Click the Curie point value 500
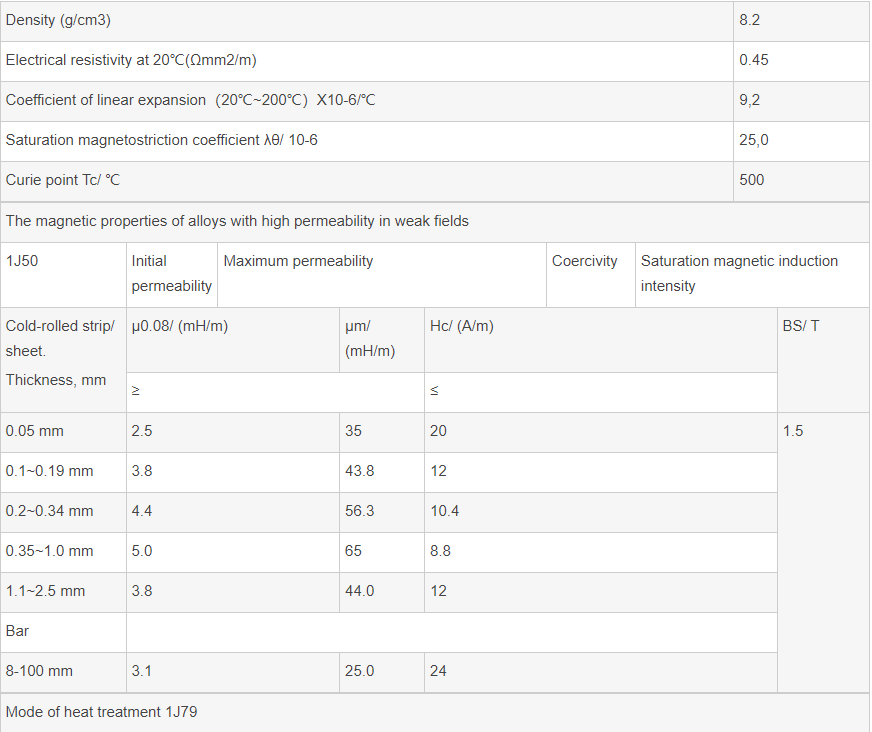 pos(752,180)
